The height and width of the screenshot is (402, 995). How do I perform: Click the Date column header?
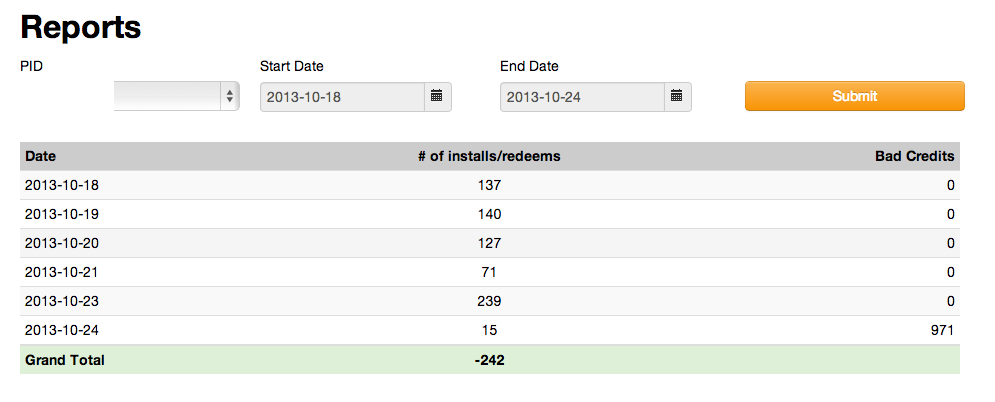tap(41, 157)
